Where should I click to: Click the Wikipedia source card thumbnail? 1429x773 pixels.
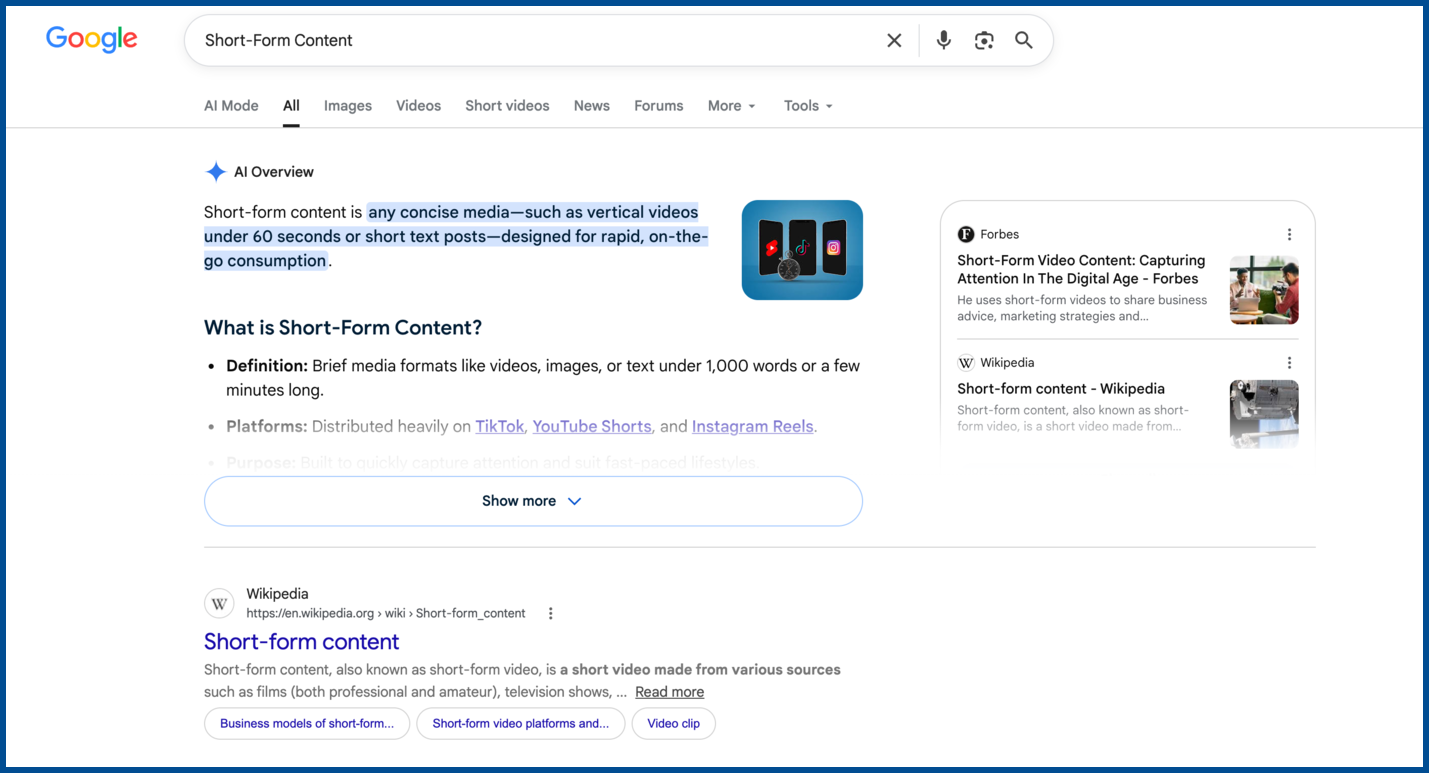tap(1264, 414)
